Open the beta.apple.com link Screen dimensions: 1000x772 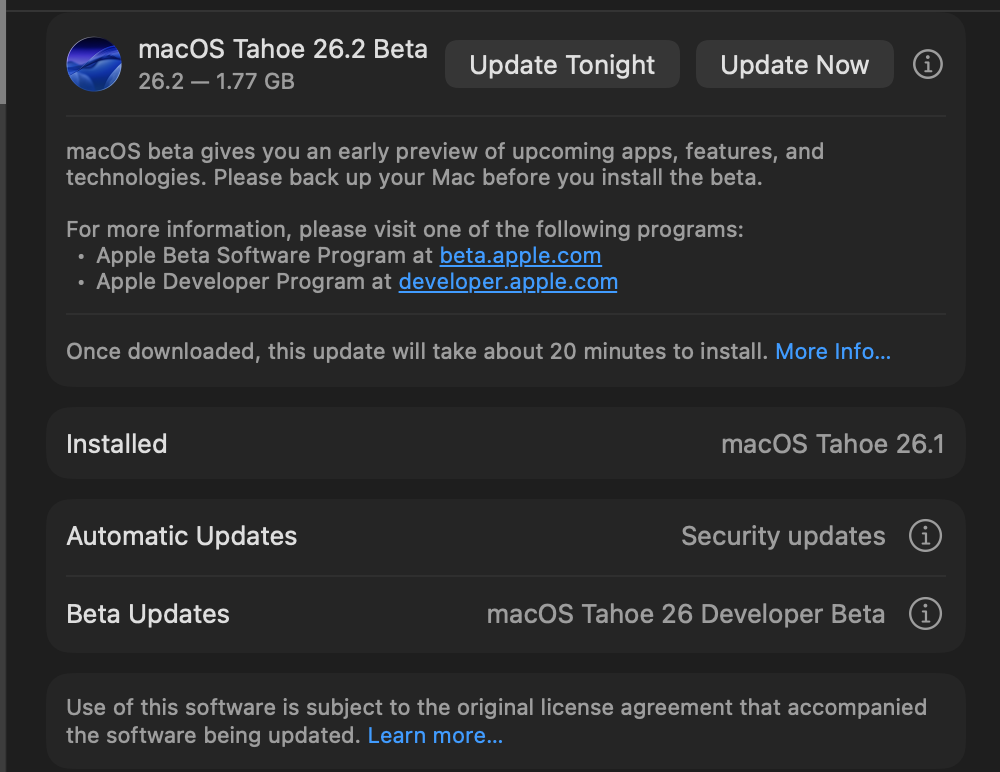(x=520, y=256)
